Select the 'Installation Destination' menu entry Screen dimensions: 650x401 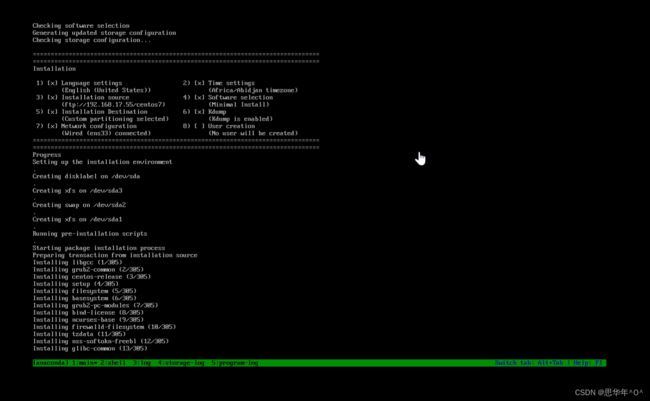coord(104,112)
